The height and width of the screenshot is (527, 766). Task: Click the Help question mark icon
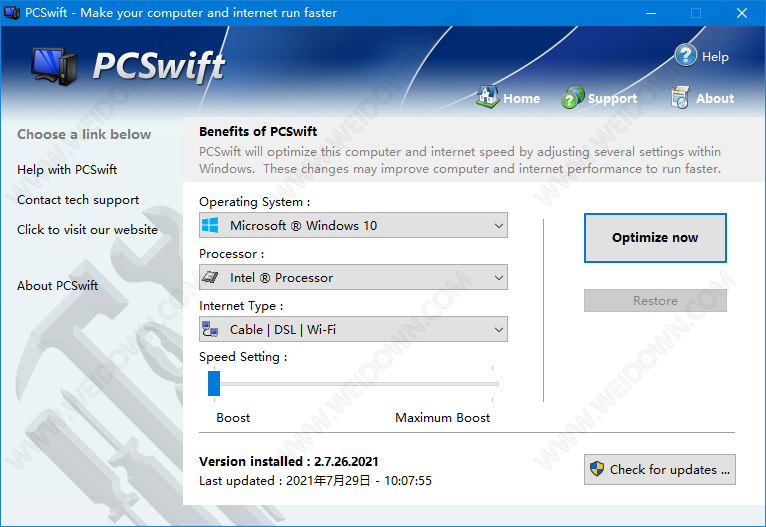(x=685, y=55)
